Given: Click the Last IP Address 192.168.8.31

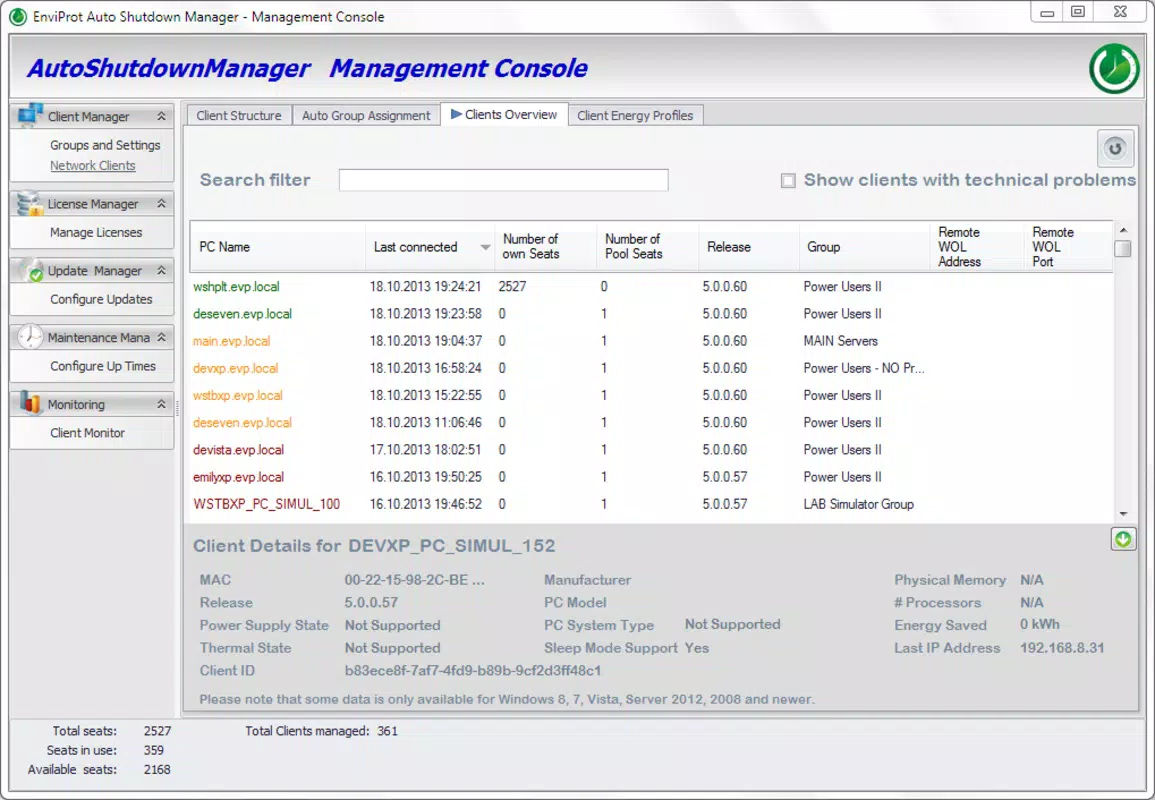Looking at the screenshot, I should point(1061,648).
